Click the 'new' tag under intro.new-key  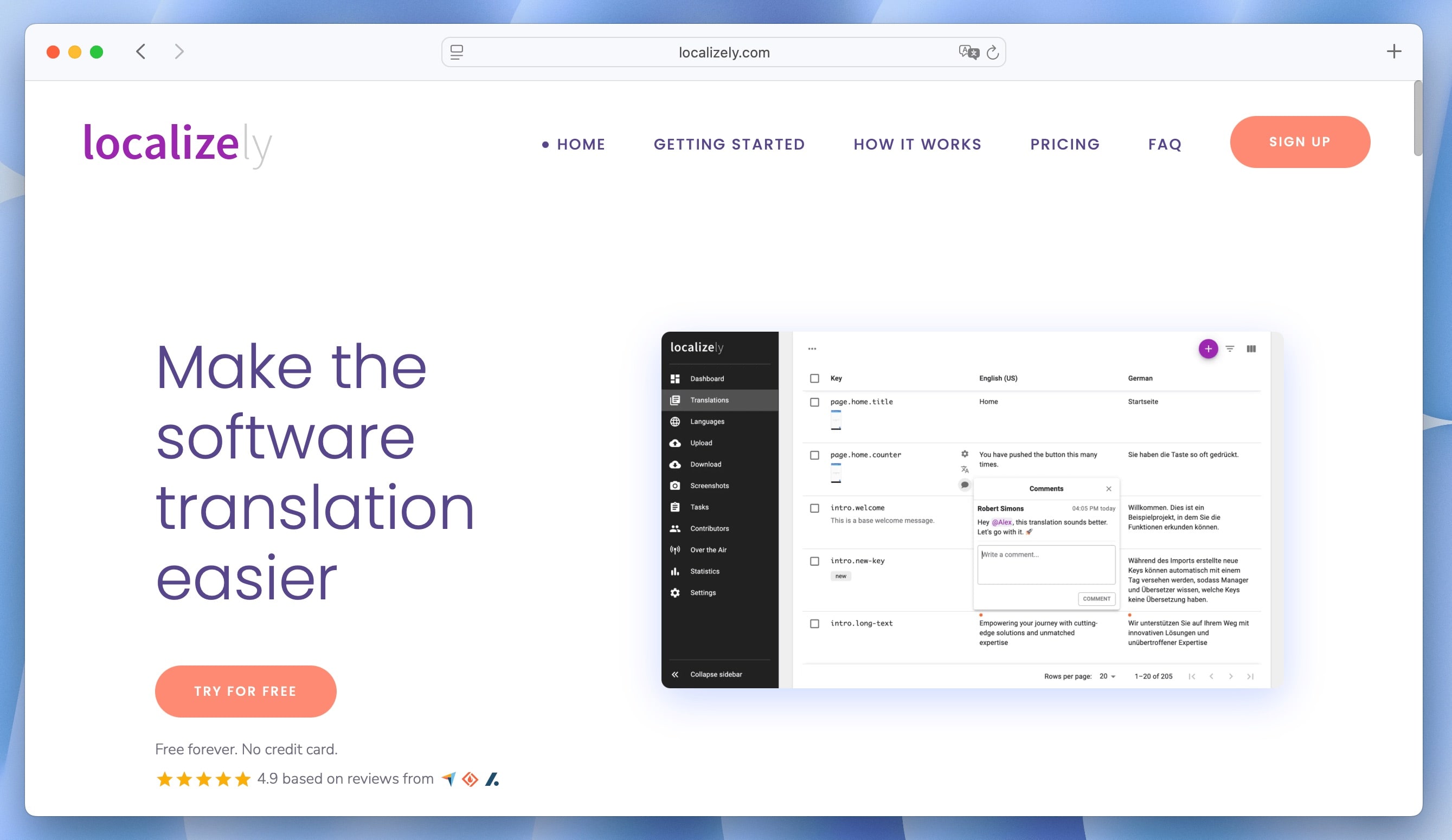840,576
